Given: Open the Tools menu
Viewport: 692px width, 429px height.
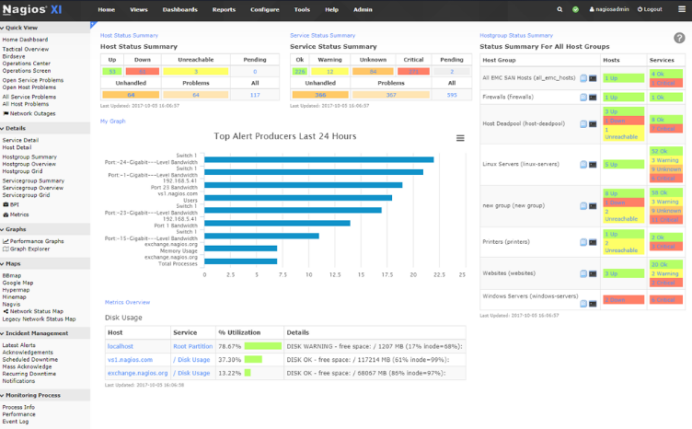Looking at the screenshot, I should (302, 9).
